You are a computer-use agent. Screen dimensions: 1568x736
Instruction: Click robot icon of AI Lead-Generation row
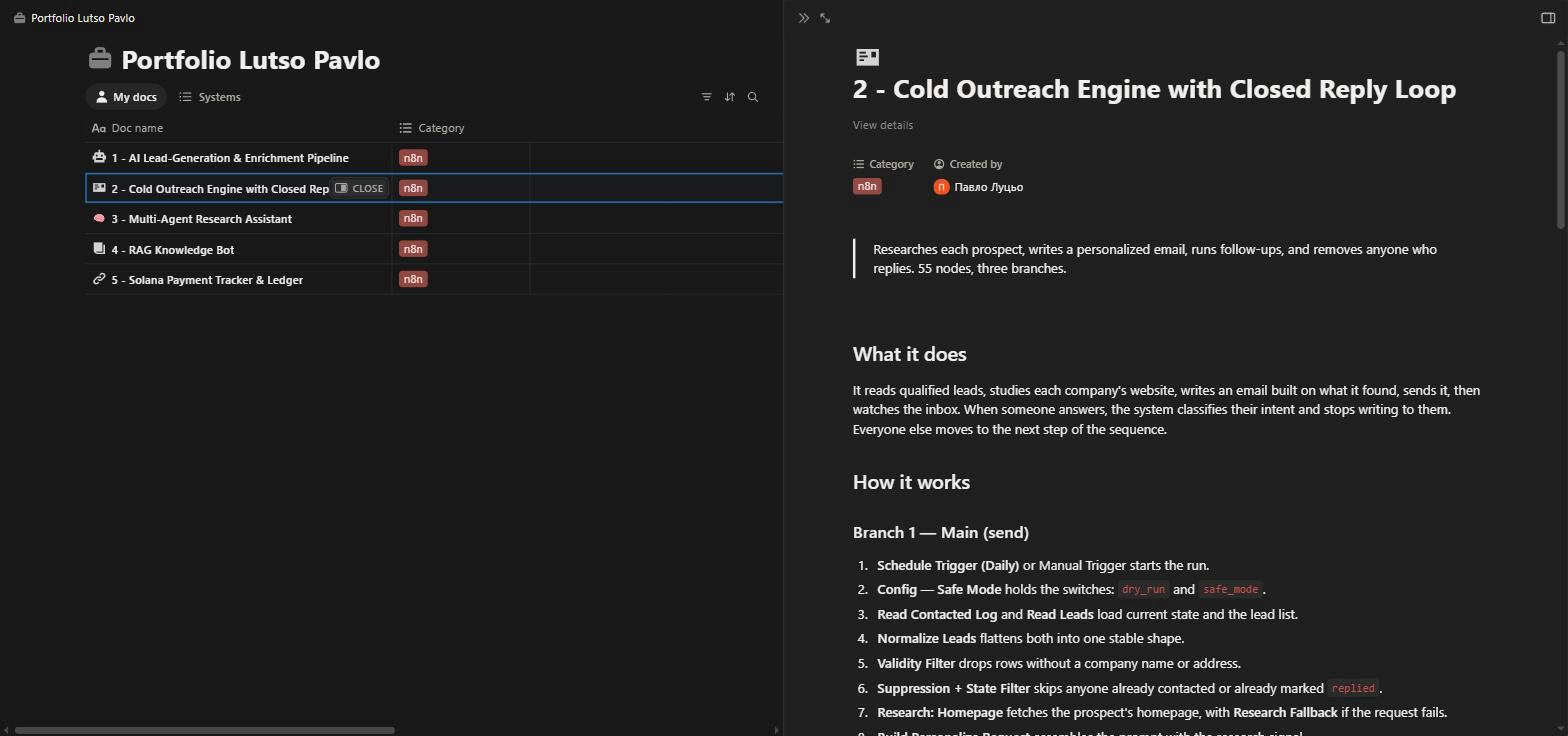coord(99,157)
